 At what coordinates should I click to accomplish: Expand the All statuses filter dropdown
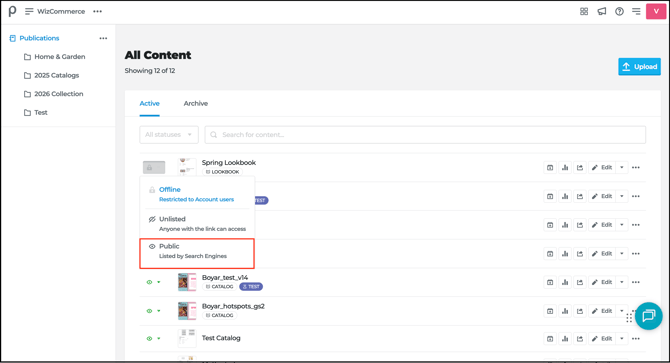coord(169,135)
